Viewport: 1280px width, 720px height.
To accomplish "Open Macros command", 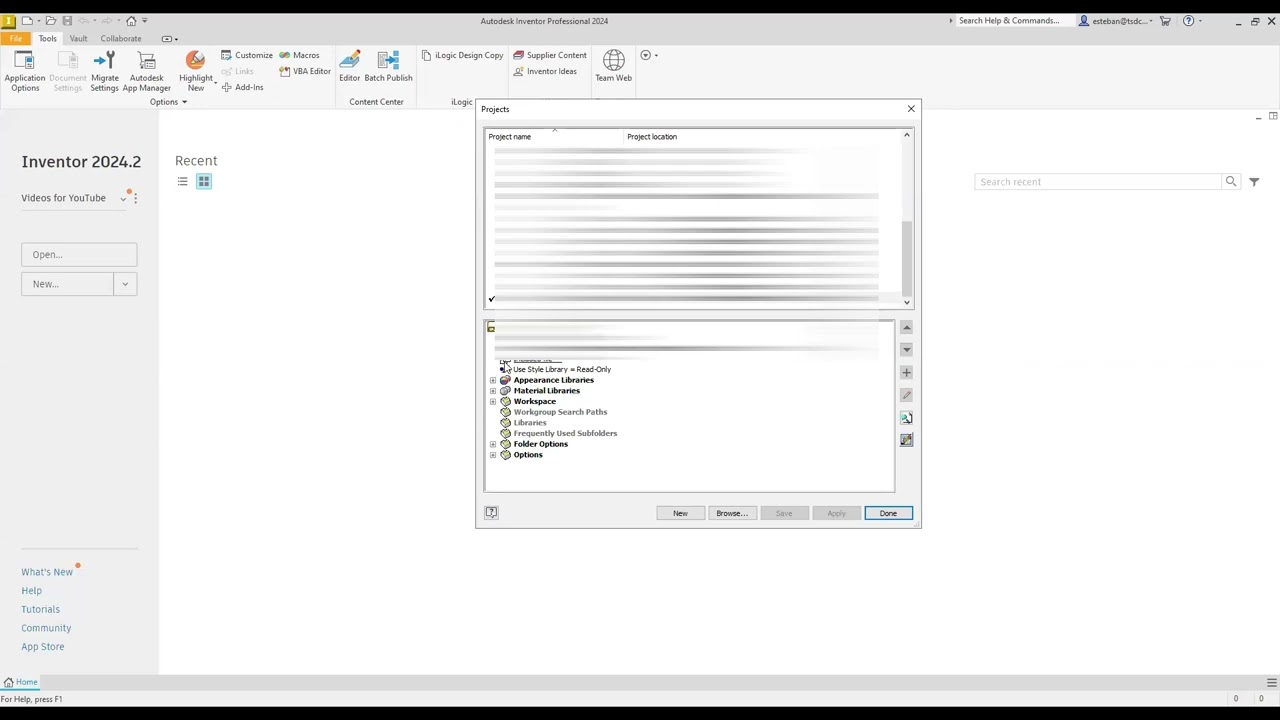I will click(x=300, y=55).
